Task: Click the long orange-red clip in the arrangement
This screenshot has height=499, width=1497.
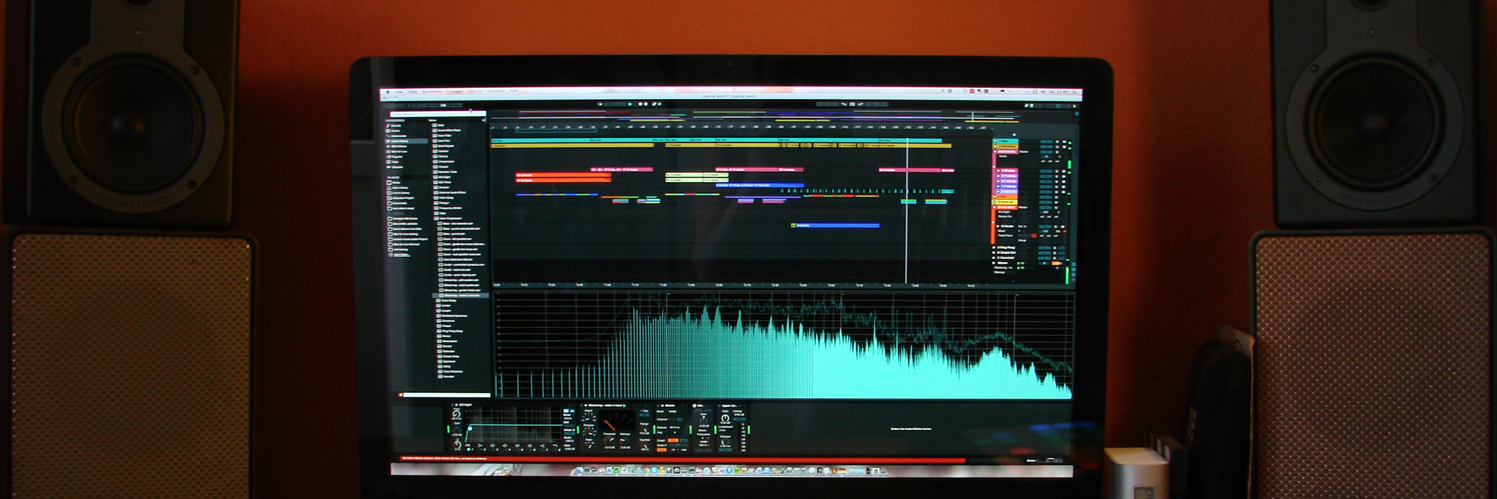Action: 563,175
